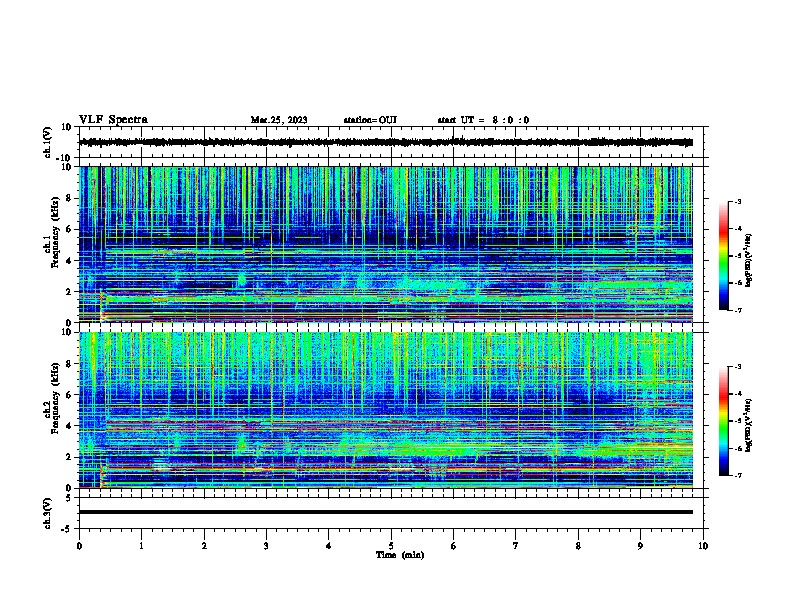Click the "VLF Spectra" plot title
Image resolution: width=792 pixels, height=612 pixels.
[x=113, y=120]
